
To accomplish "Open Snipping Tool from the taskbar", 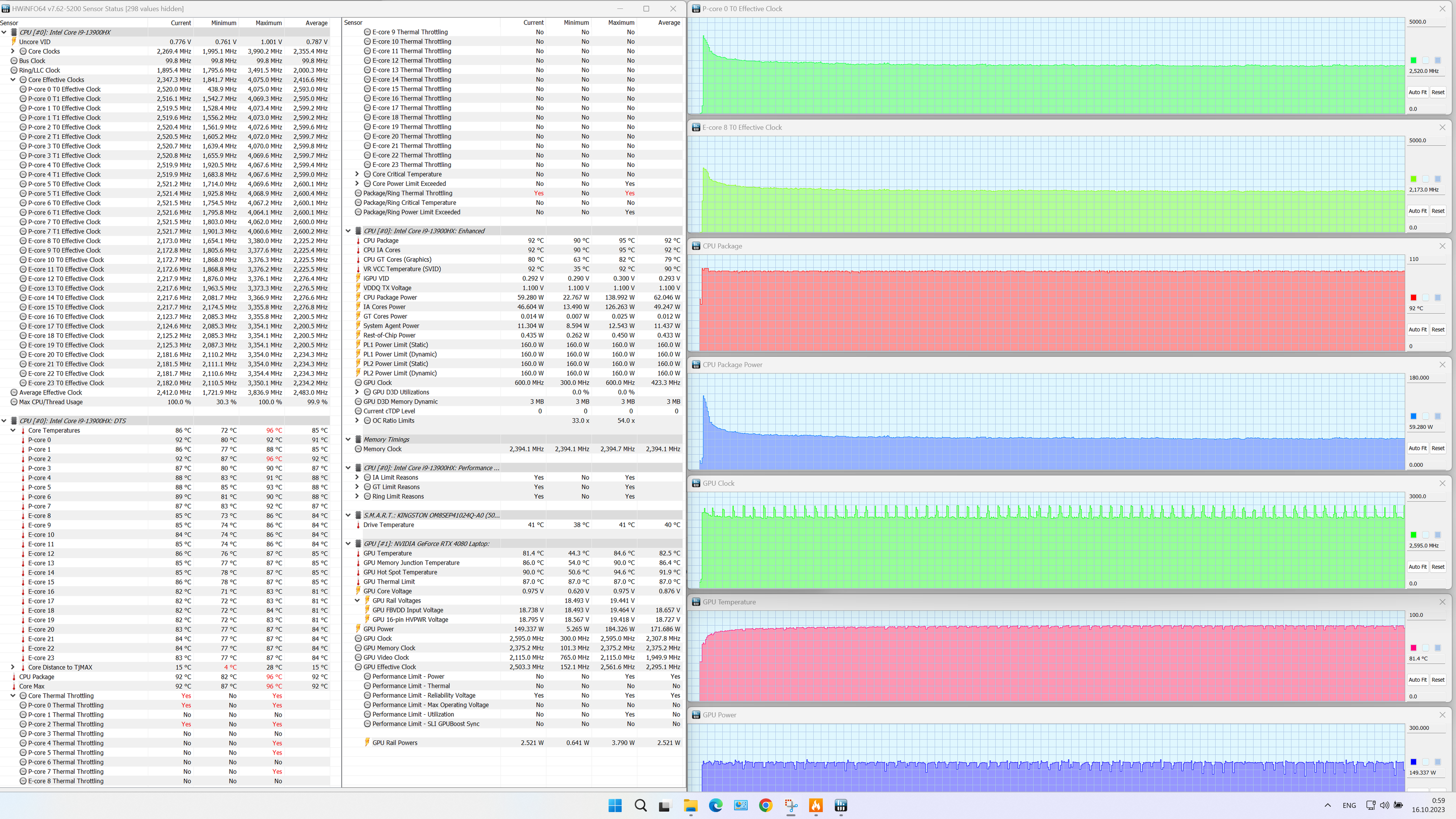I will click(x=791, y=805).
